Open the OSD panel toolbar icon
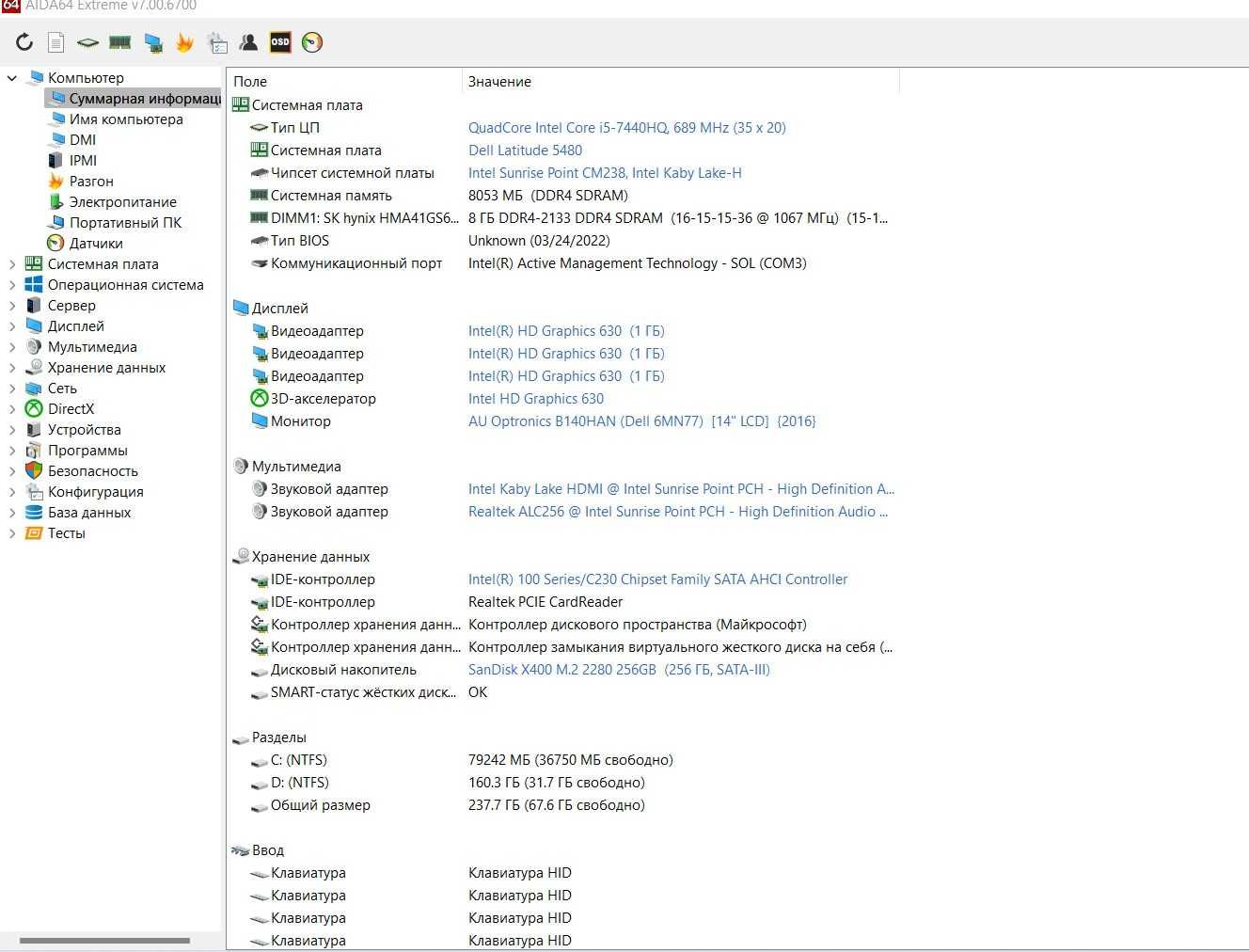Viewport: 1249px width, 952px height. coord(280,41)
